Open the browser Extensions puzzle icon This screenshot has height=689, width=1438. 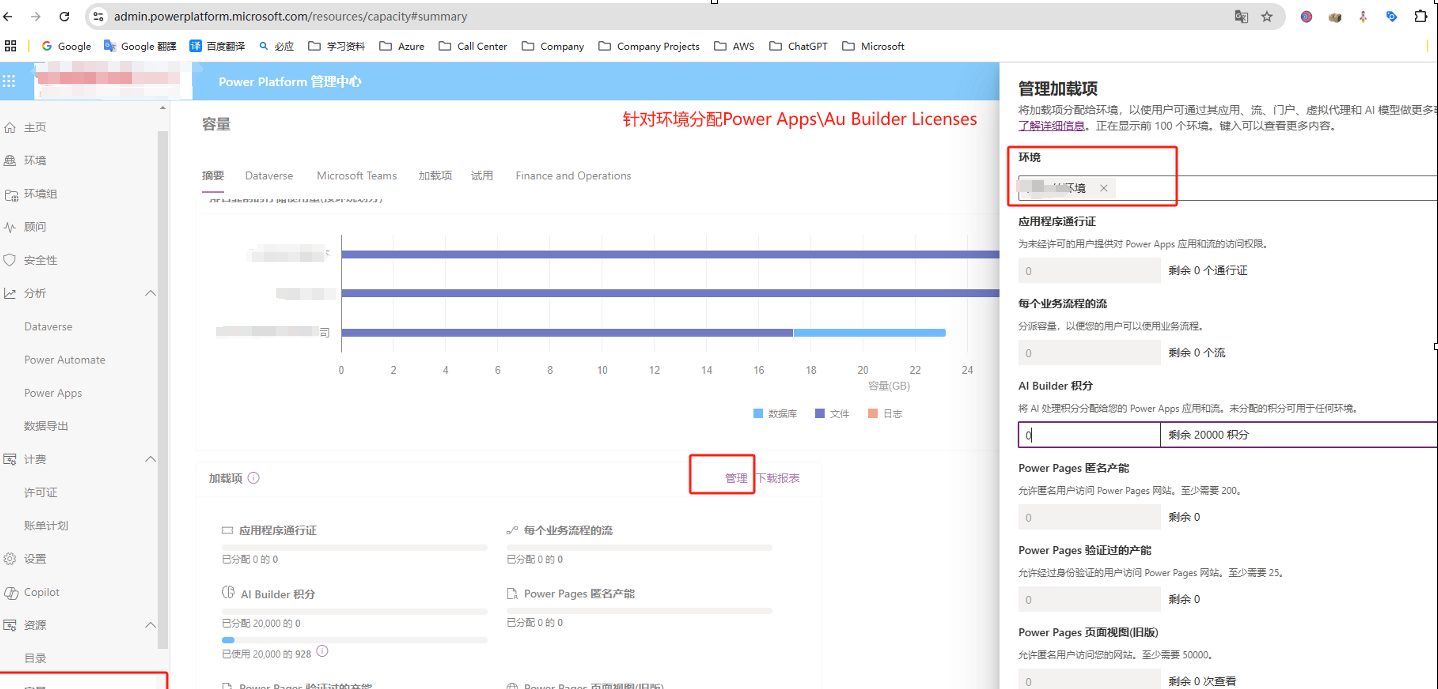(x=1420, y=16)
